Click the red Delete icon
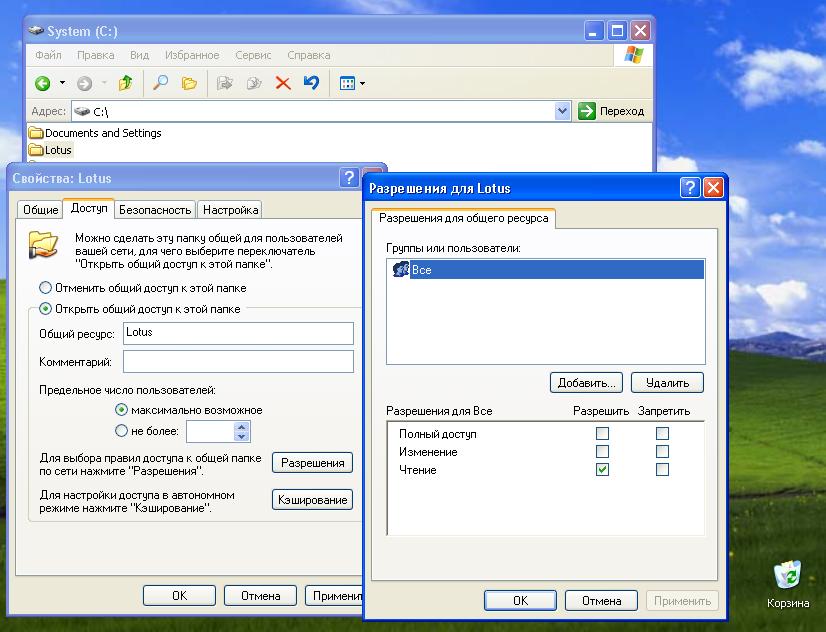Viewport: 826px width, 632px height. 283,83
